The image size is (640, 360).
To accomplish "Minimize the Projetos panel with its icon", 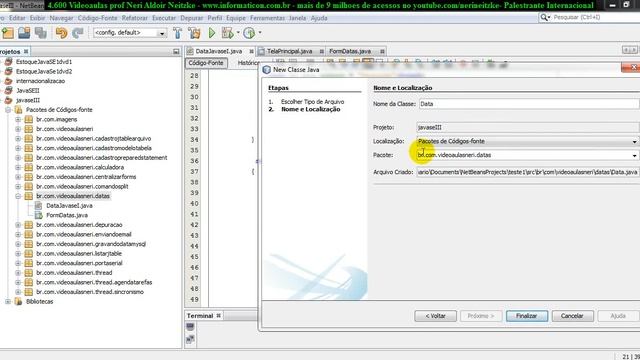I will 176,51.
